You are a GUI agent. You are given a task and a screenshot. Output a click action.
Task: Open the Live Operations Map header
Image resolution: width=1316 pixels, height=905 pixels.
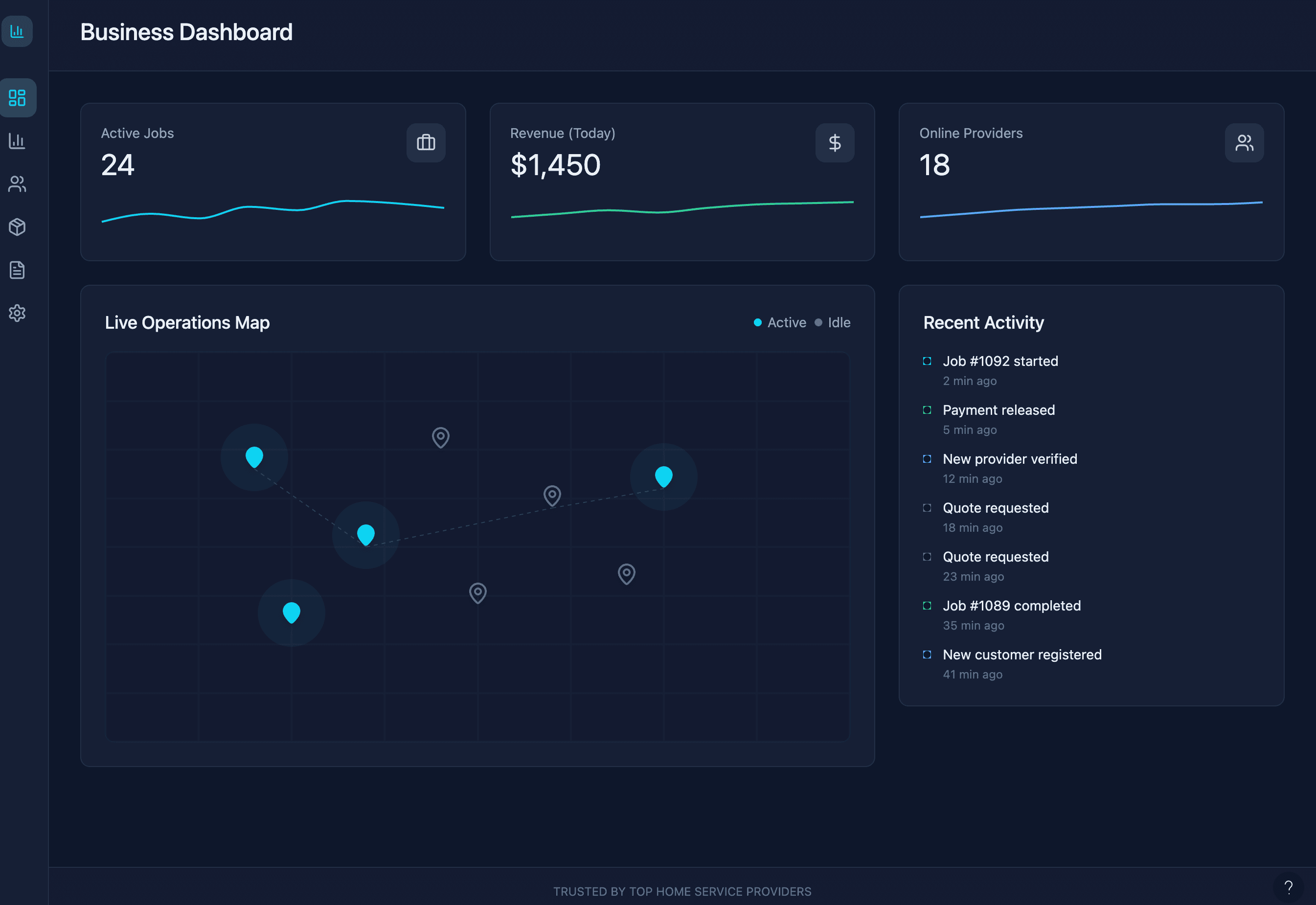coord(187,322)
